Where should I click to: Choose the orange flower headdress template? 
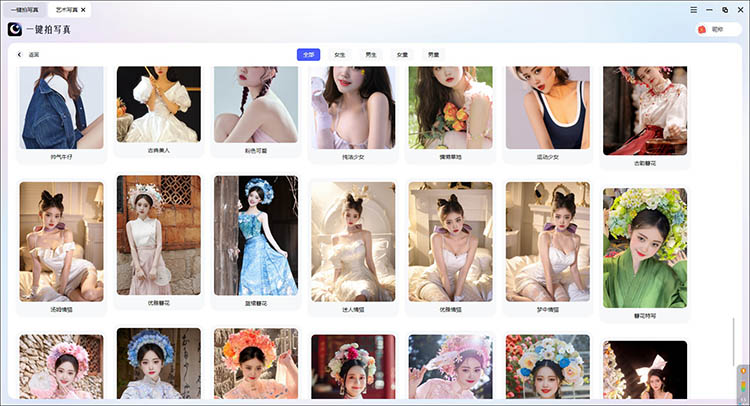click(256, 363)
